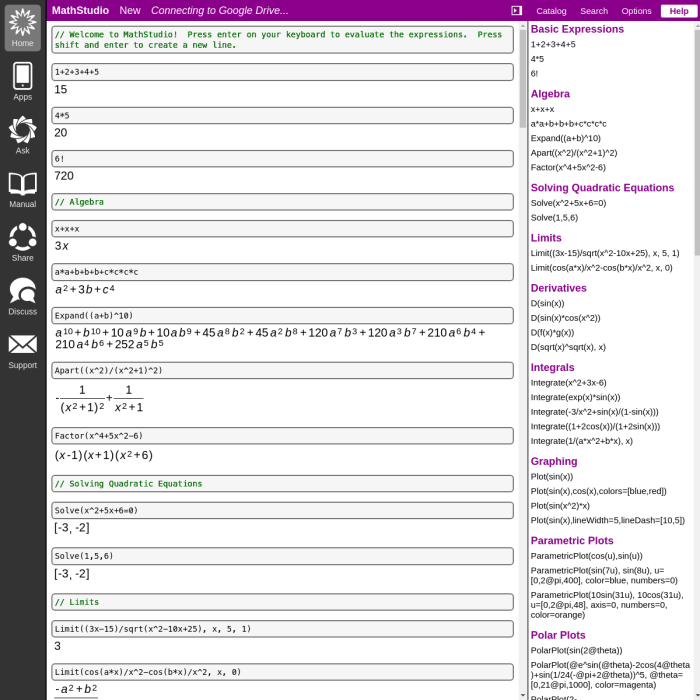The width and height of the screenshot is (700, 700).
Task: Click the Solve(x^2+5x+6=0) help example
Action: tap(568, 203)
